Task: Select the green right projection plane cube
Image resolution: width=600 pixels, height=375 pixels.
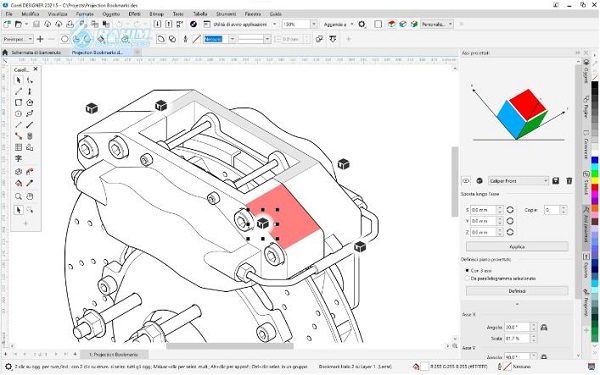Action: point(414,24)
